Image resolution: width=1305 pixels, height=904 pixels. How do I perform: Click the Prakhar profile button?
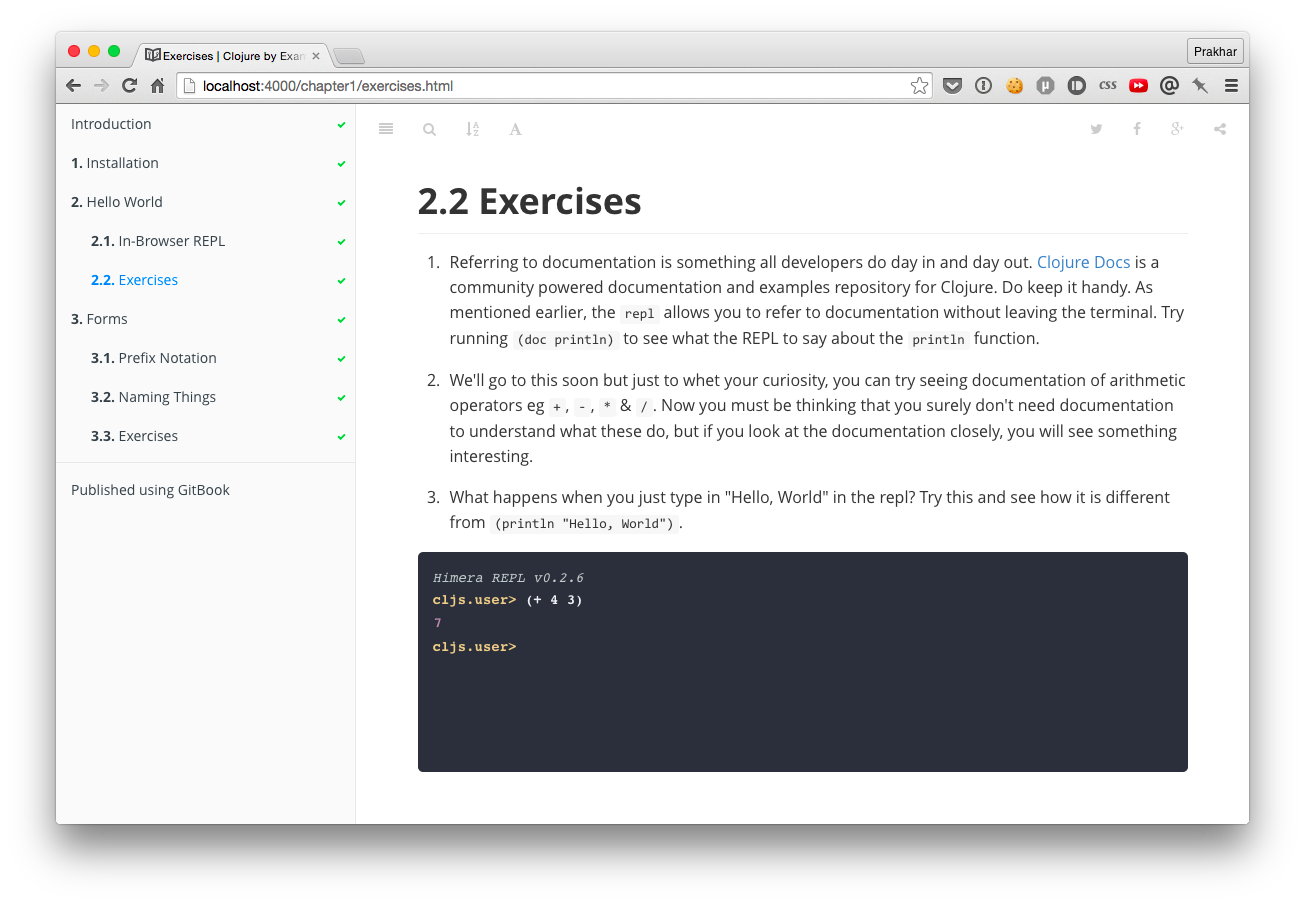coord(1215,51)
